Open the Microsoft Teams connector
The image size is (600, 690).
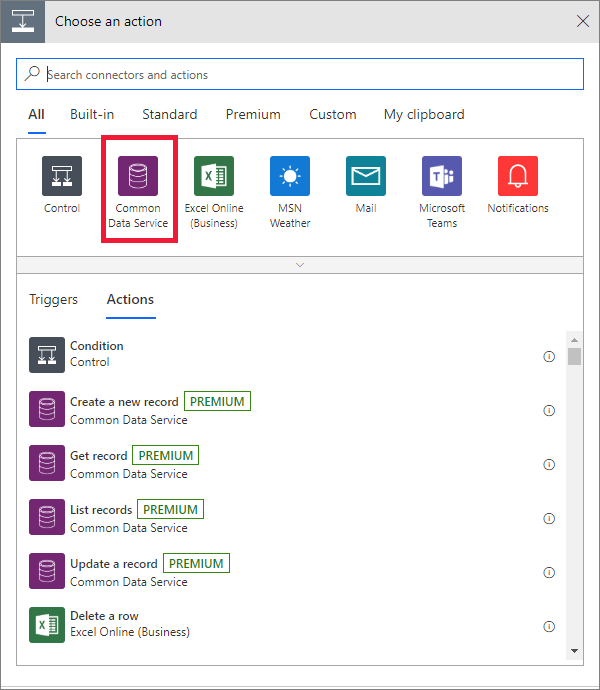[x=442, y=176]
